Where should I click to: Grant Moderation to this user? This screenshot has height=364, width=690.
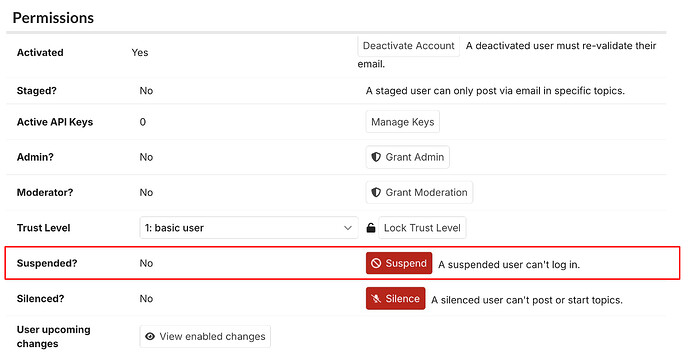click(419, 192)
